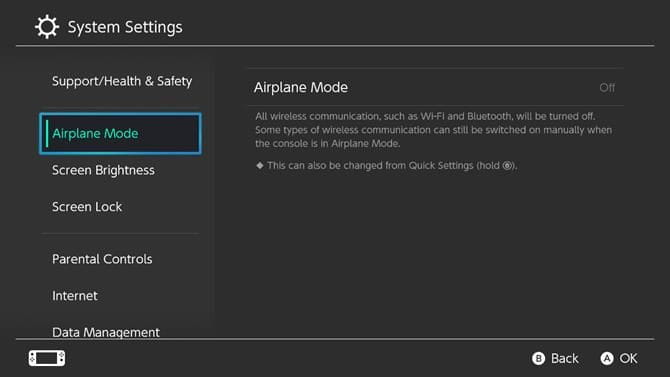Open Support/Health & Safety settings
Screen dimensions: 670x377
pyautogui.click(x=122, y=81)
